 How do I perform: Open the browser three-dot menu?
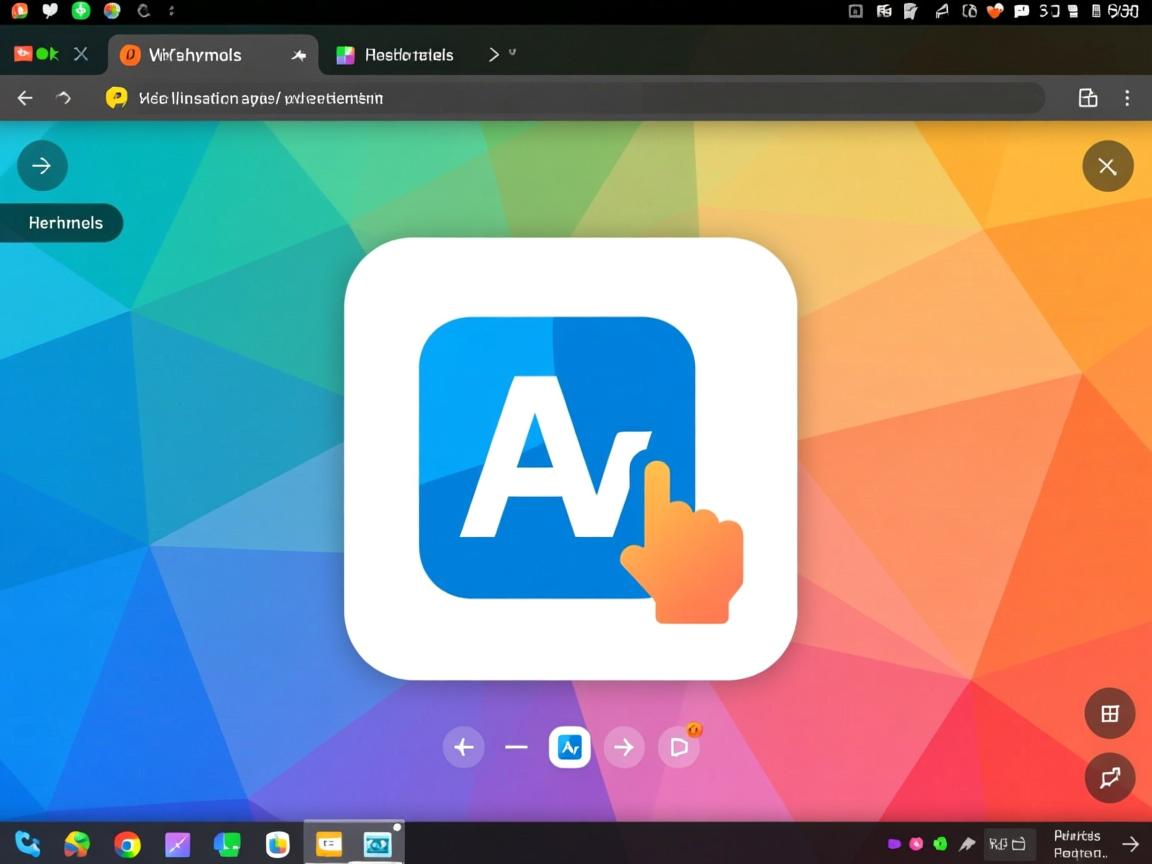1127,98
